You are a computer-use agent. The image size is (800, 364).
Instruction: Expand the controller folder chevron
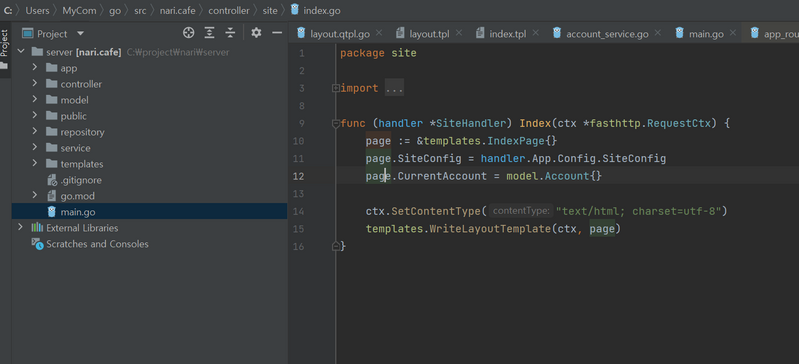pyautogui.click(x=35, y=83)
